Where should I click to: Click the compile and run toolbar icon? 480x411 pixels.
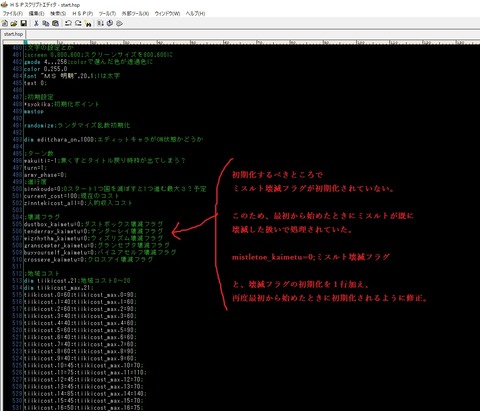coord(100,23)
